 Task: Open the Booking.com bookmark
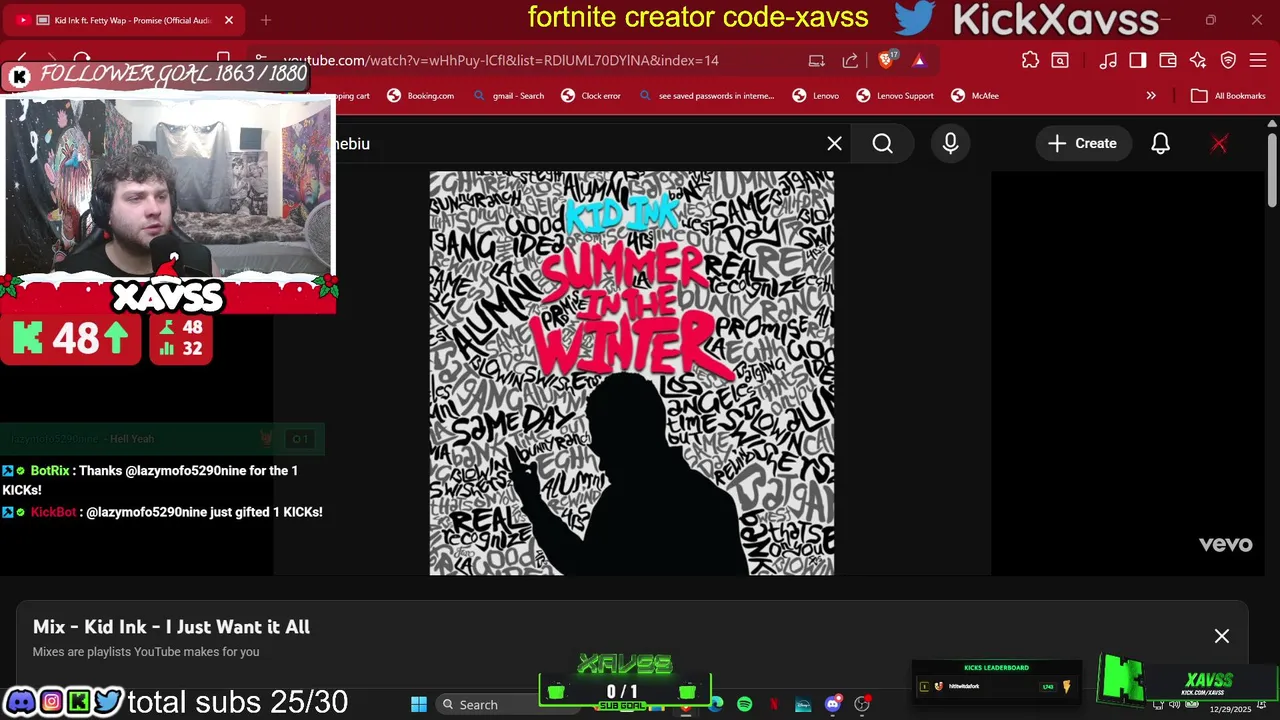420,96
